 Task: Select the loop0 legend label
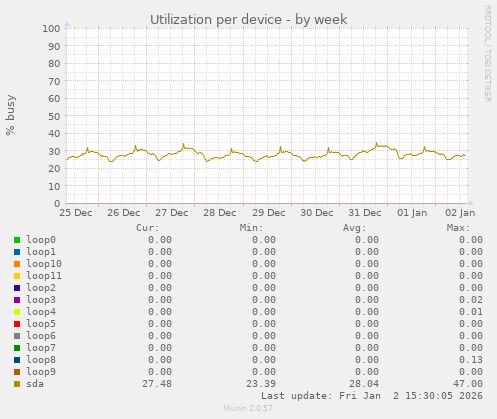tap(41, 240)
